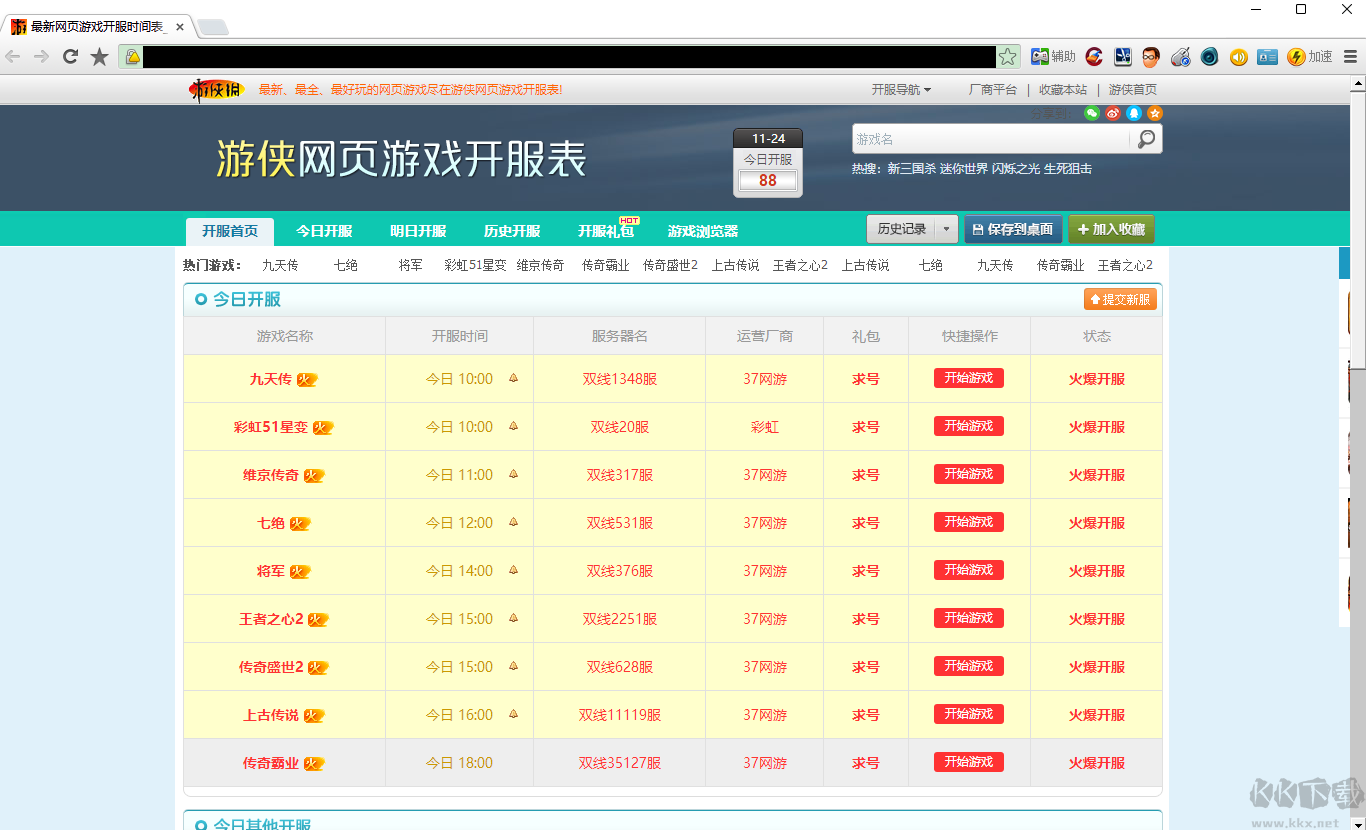Click the search magnifier in the 游戏名 box

tap(1146, 139)
